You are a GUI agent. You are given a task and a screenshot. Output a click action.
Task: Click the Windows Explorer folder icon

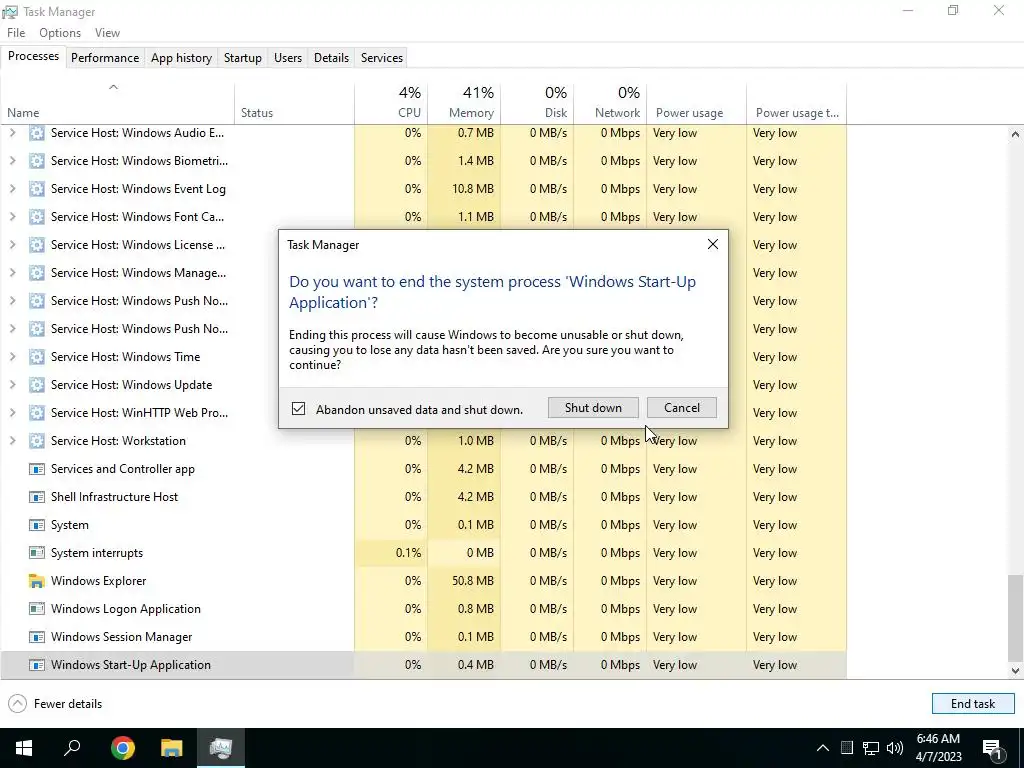pos(37,581)
